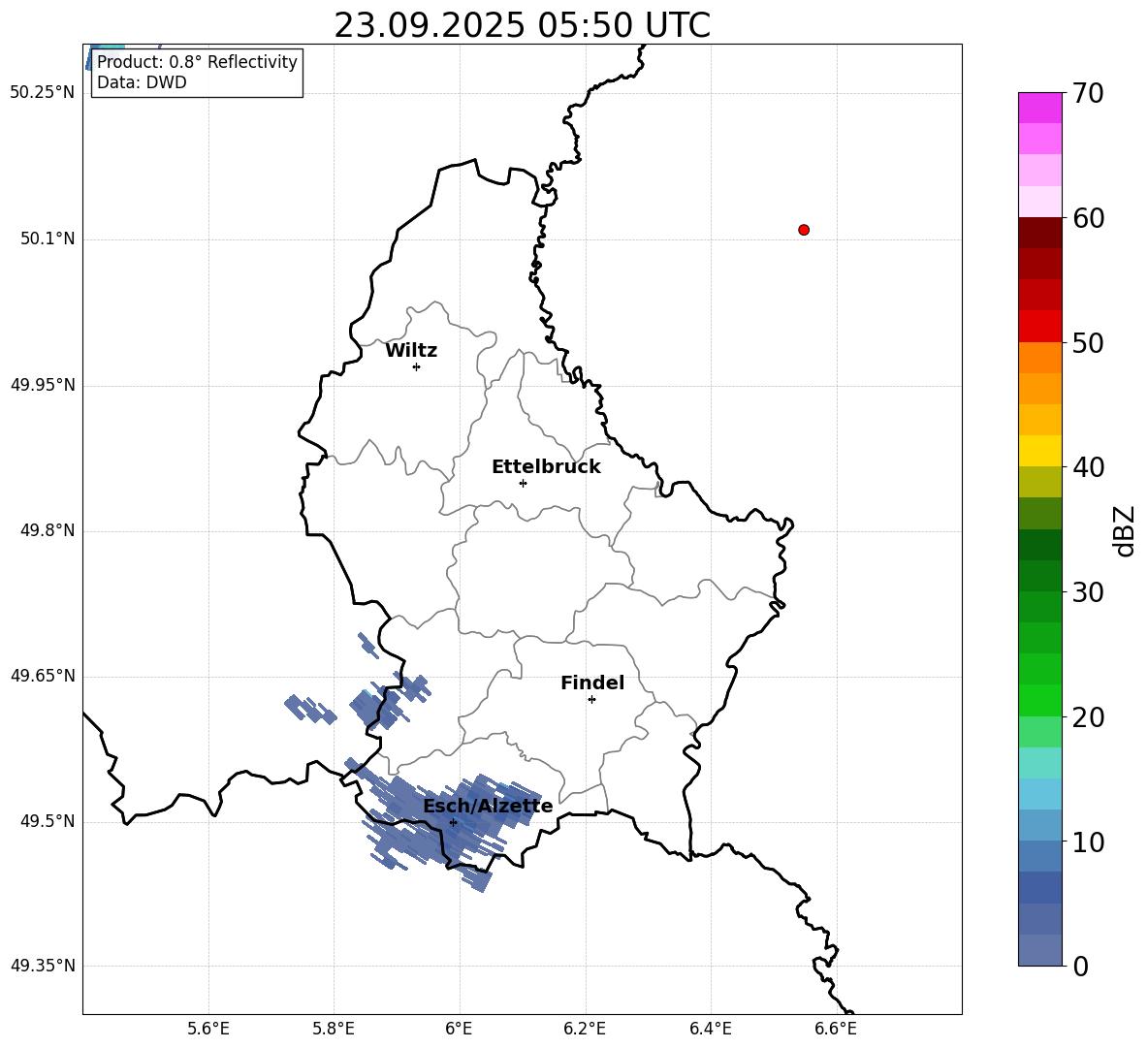Viewport: 1148px width, 1048px height.
Task: Pick the light blue swatch just above 10 dBZ
Action: 1039,826
